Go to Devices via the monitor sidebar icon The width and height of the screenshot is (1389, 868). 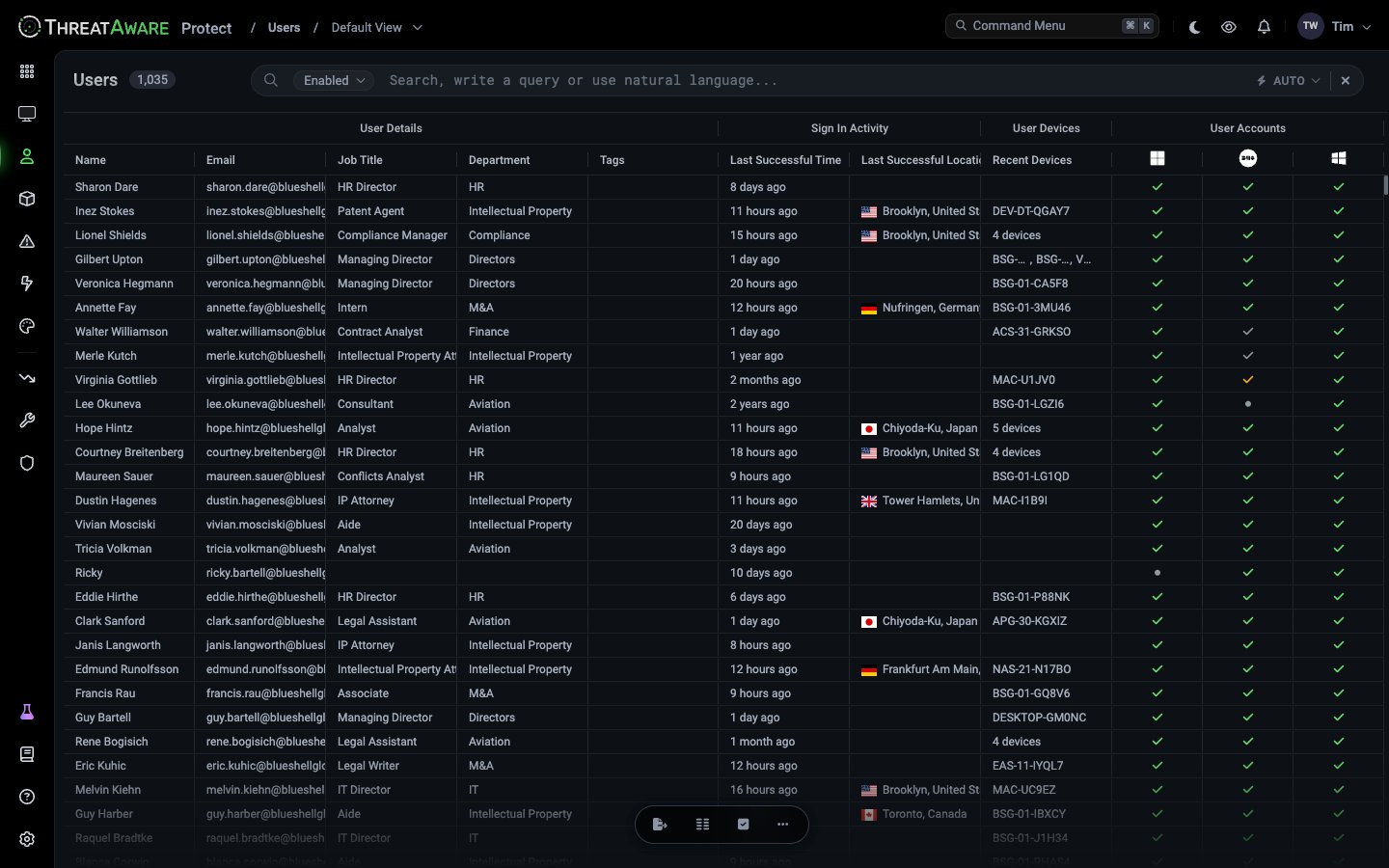click(27, 114)
